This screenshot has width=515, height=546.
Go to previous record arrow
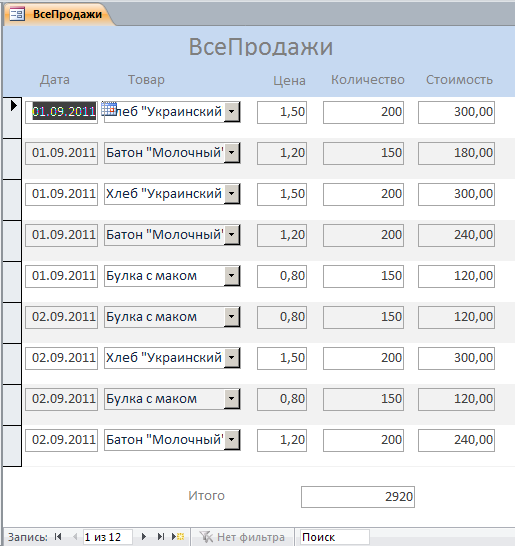75,537
